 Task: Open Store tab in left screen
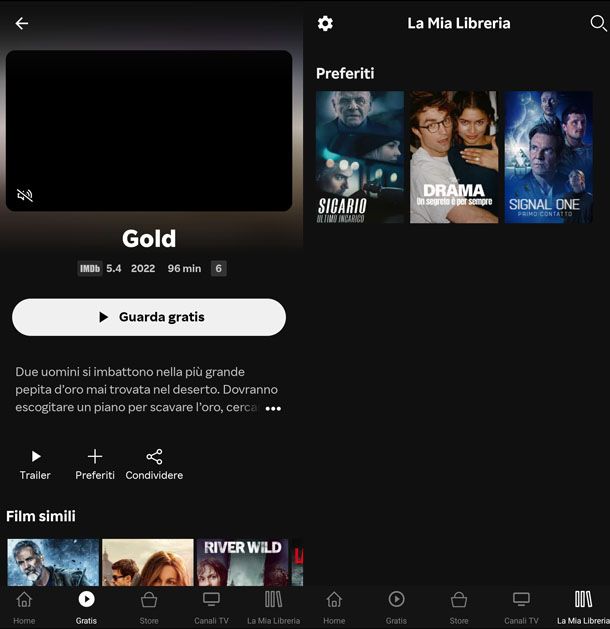pyautogui.click(x=149, y=608)
